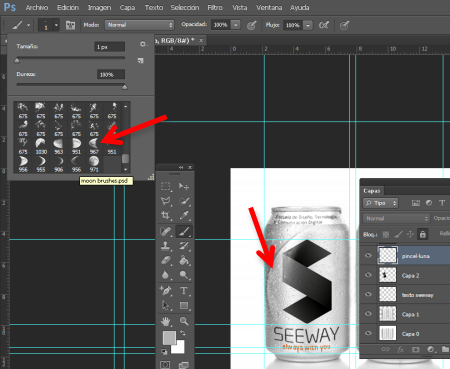This screenshot has height=369, width=450.
Task: Click the Tamaño size slider handle
Action: click(x=17, y=60)
